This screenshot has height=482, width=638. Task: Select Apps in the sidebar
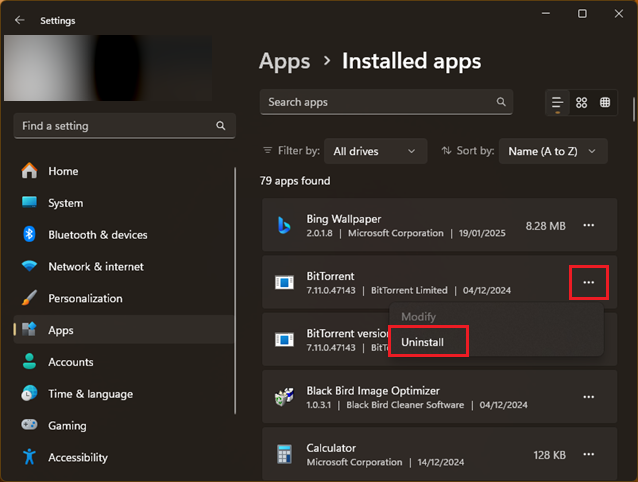pyautogui.click(x=124, y=330)
